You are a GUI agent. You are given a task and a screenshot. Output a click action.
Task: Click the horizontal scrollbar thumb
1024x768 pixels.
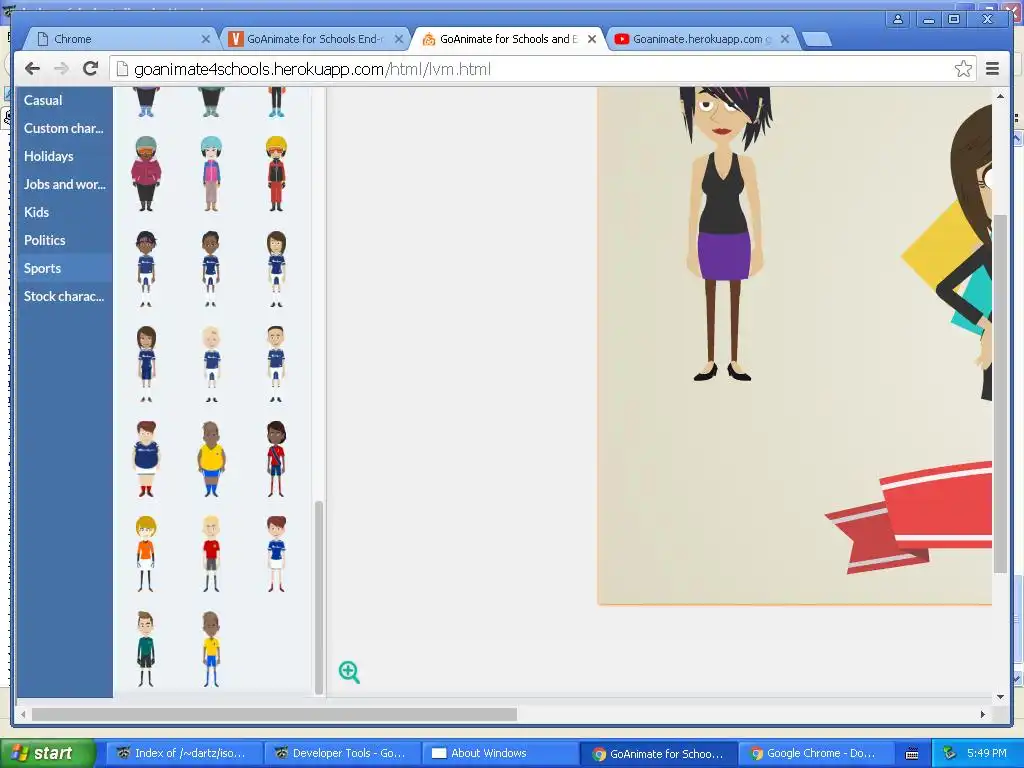coord(274,714)
